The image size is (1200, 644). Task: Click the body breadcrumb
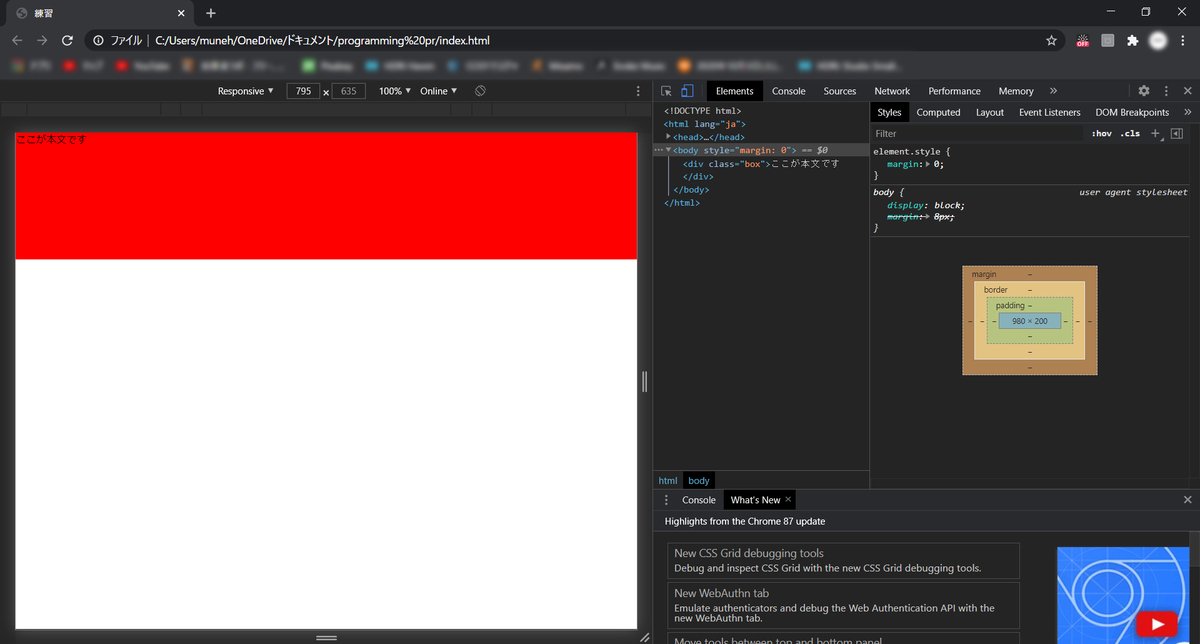699,481
